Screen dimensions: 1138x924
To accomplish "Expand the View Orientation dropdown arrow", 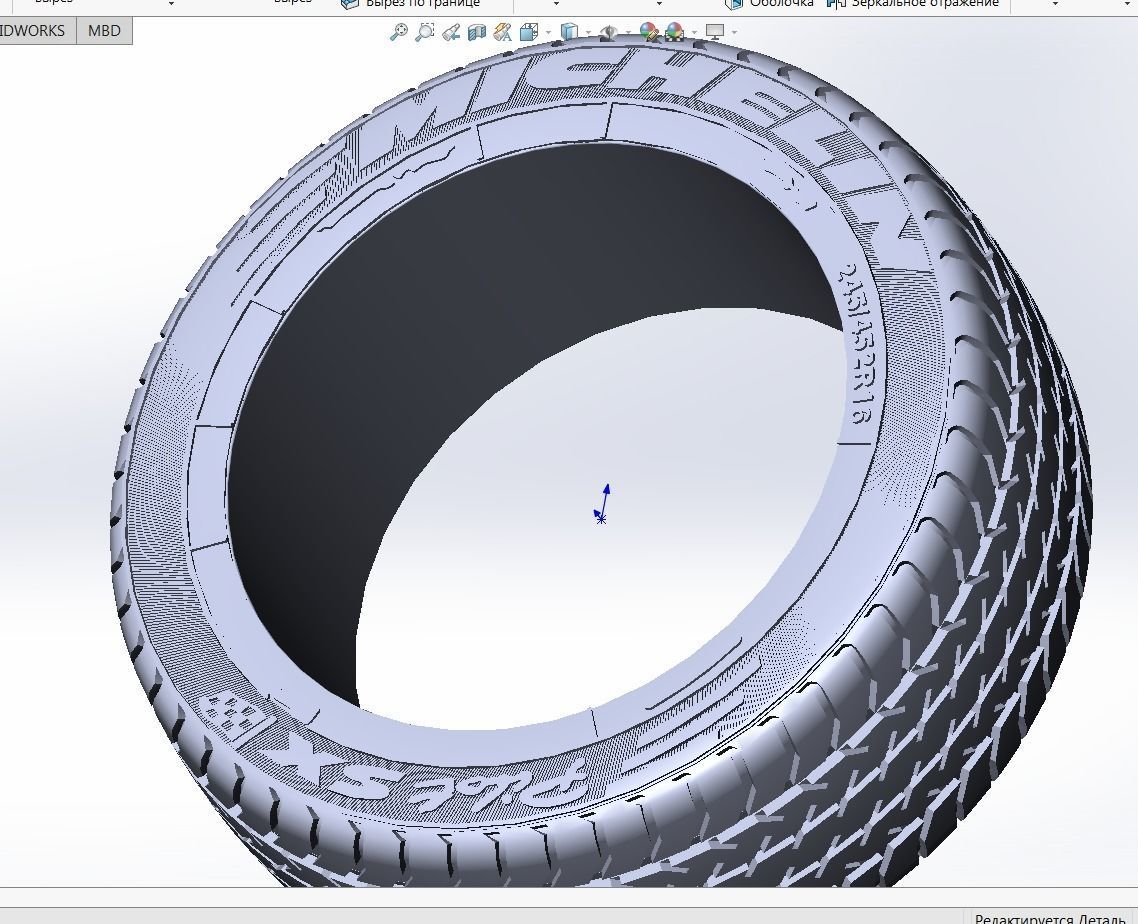I will (548, 33).
